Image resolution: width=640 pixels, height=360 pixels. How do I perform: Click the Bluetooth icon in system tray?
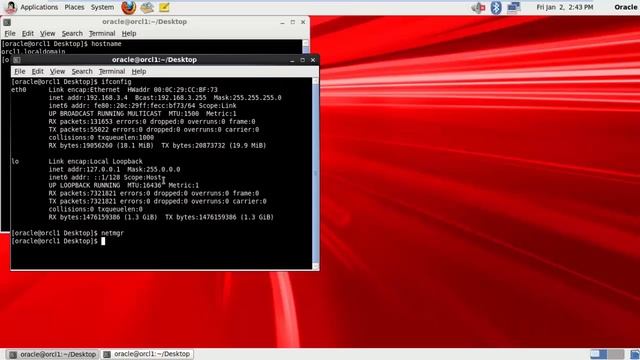(496, 7)
